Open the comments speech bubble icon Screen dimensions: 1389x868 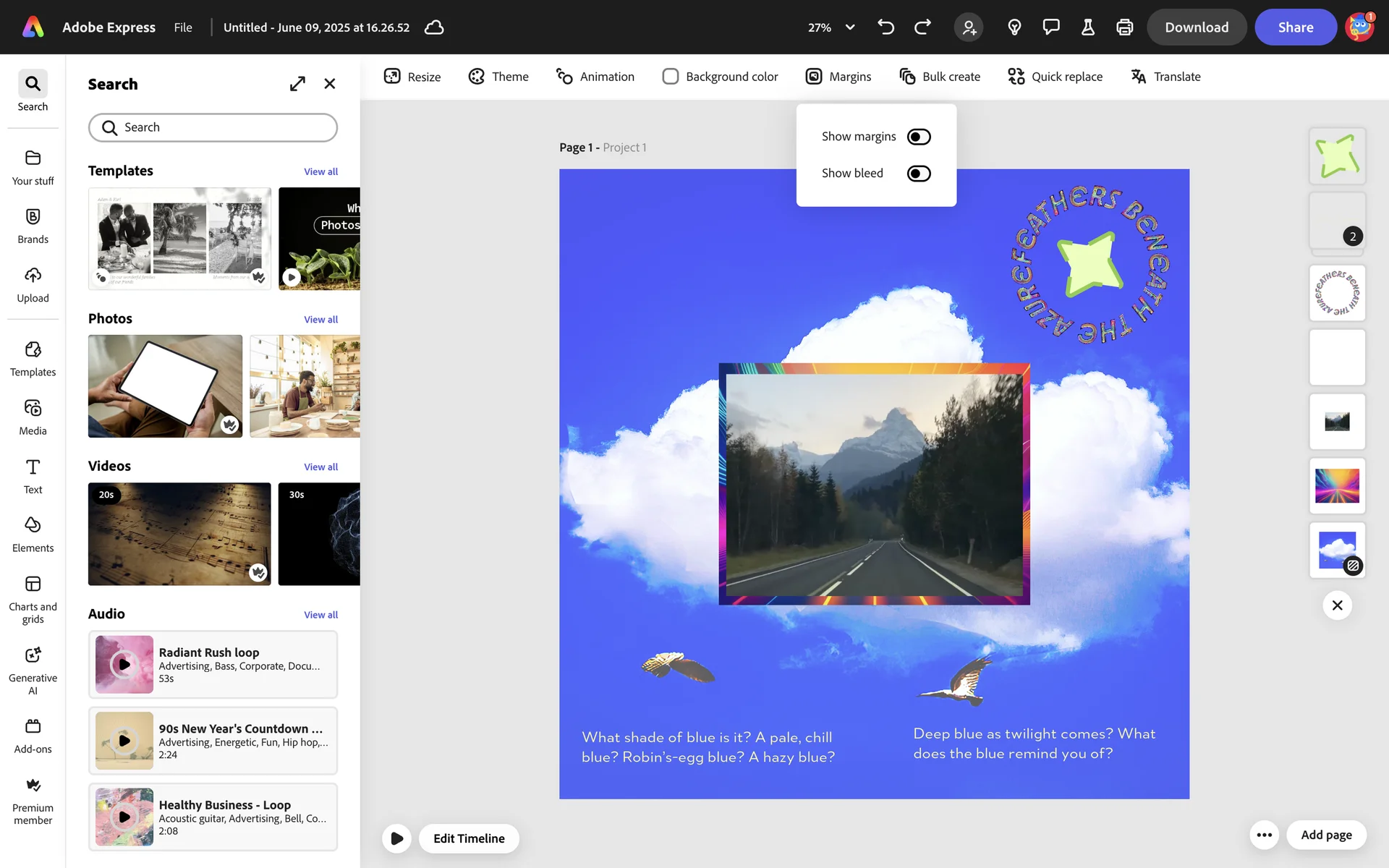[x=1050, y=27]
